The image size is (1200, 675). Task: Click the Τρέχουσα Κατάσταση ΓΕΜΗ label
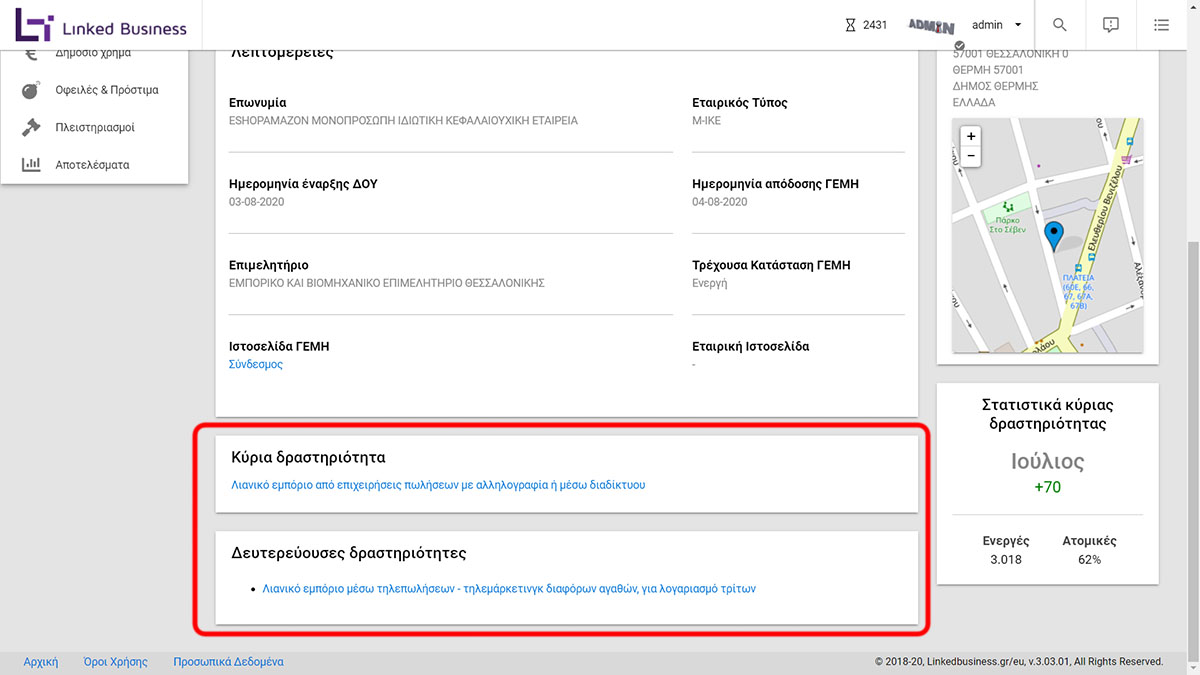(x=771, y=265)
